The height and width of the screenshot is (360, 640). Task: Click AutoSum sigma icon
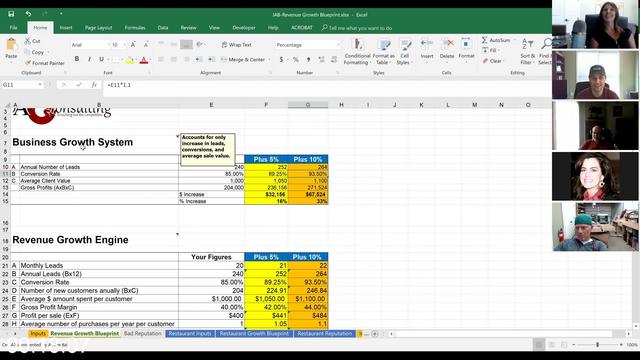tap(484, 40)
